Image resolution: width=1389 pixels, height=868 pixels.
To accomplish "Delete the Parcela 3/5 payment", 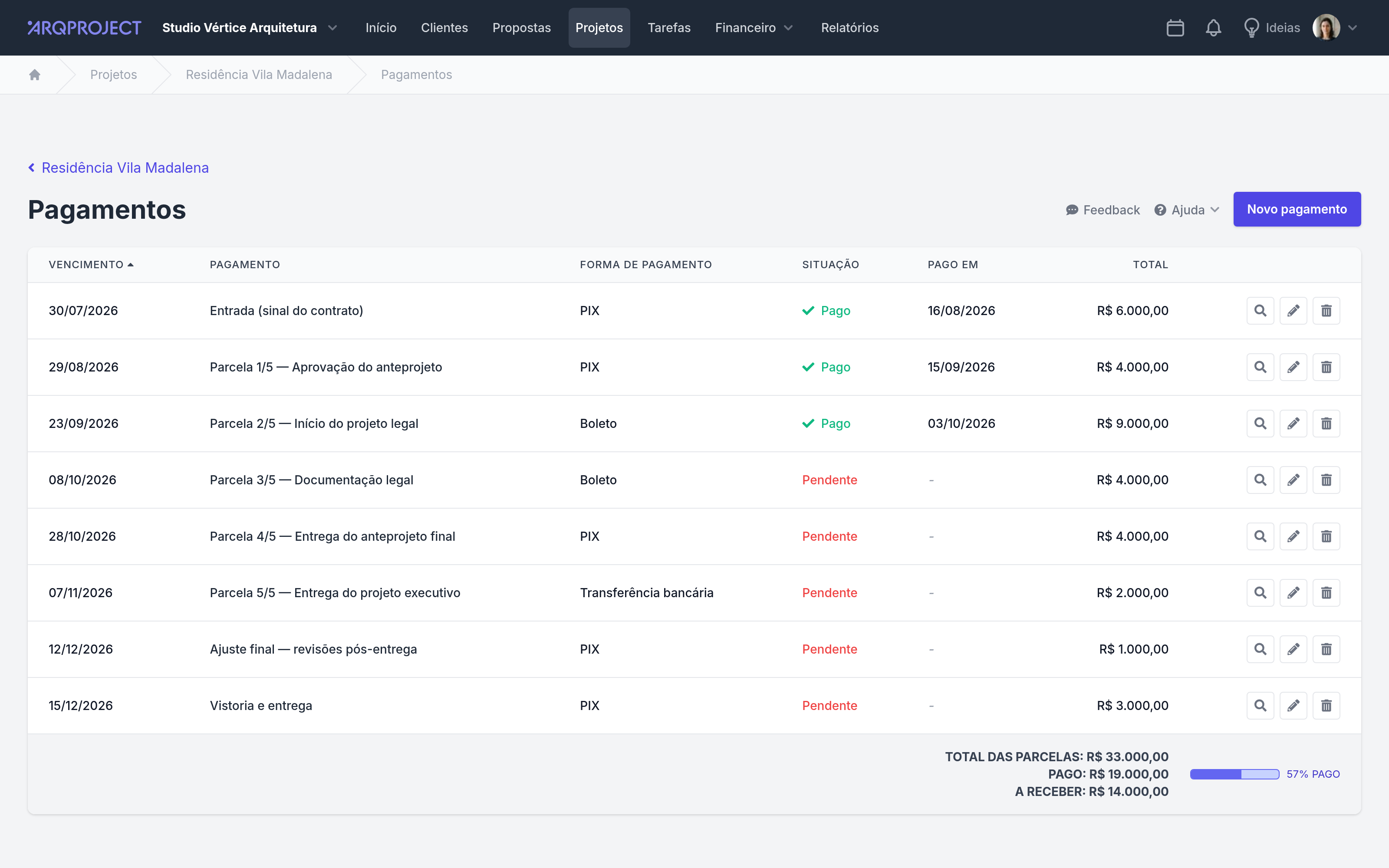I will coord(1326,480).
